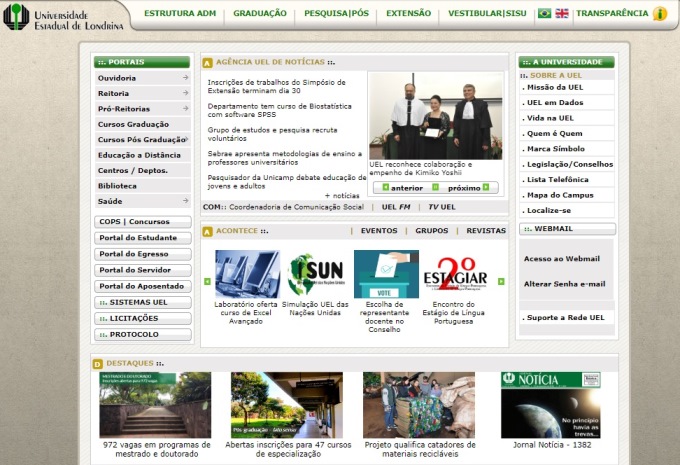Read news about Simpósio de Extensão inscriptions
Screen dimensions: 680x465
(277, 86)
